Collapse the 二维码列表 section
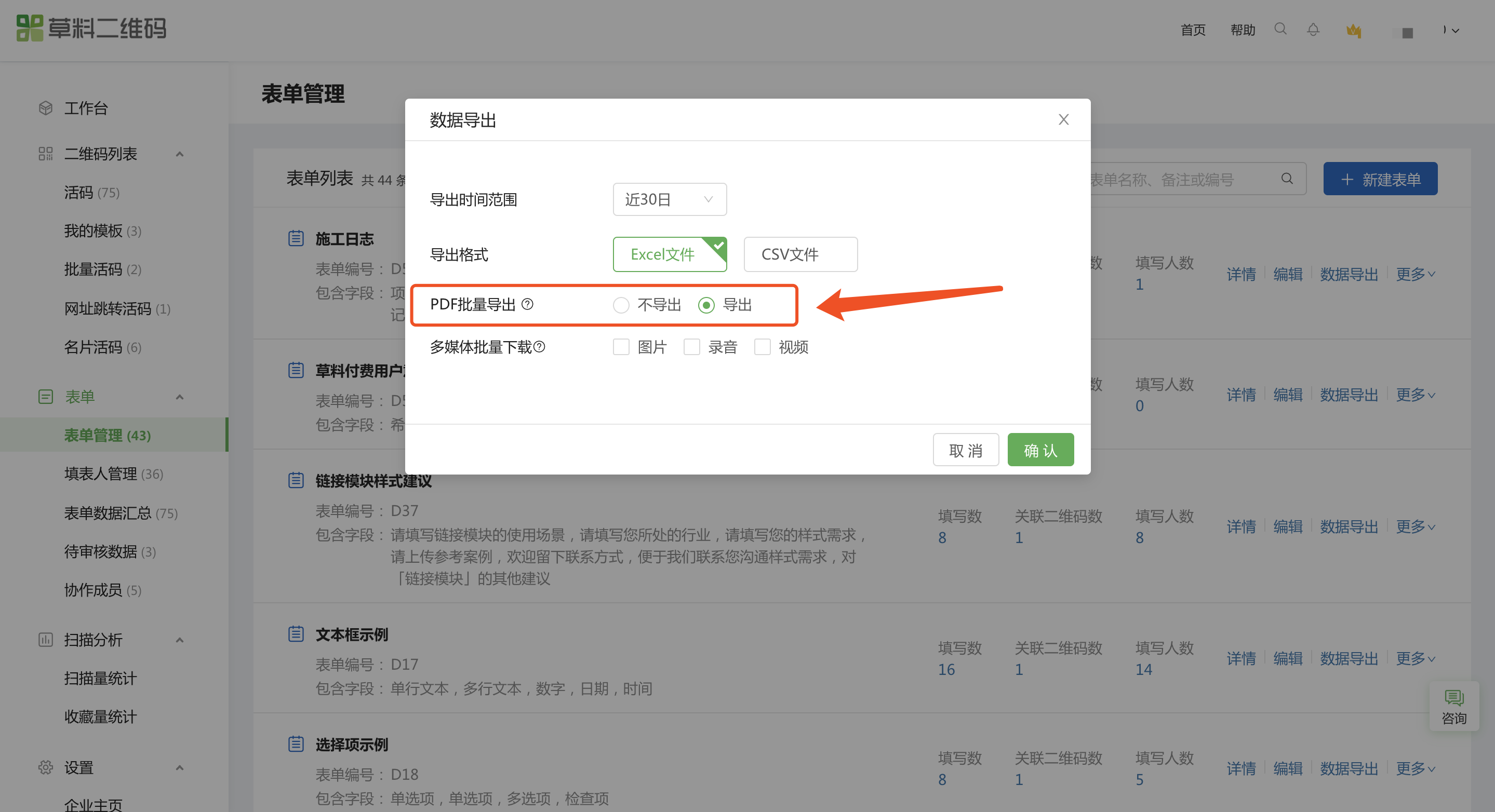 coord(179,154)
